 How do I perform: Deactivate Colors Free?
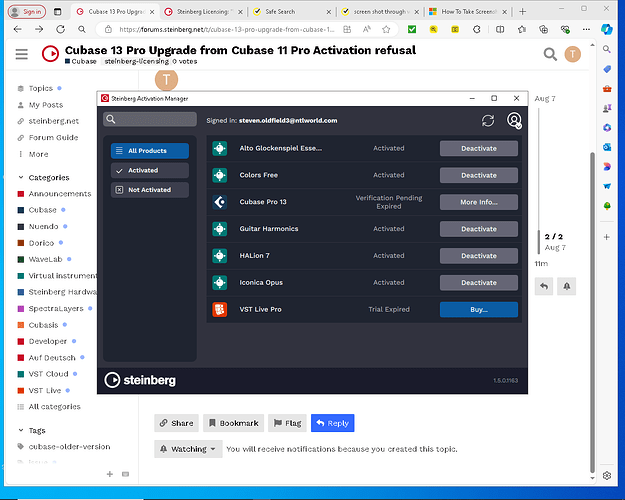point(479,175)
